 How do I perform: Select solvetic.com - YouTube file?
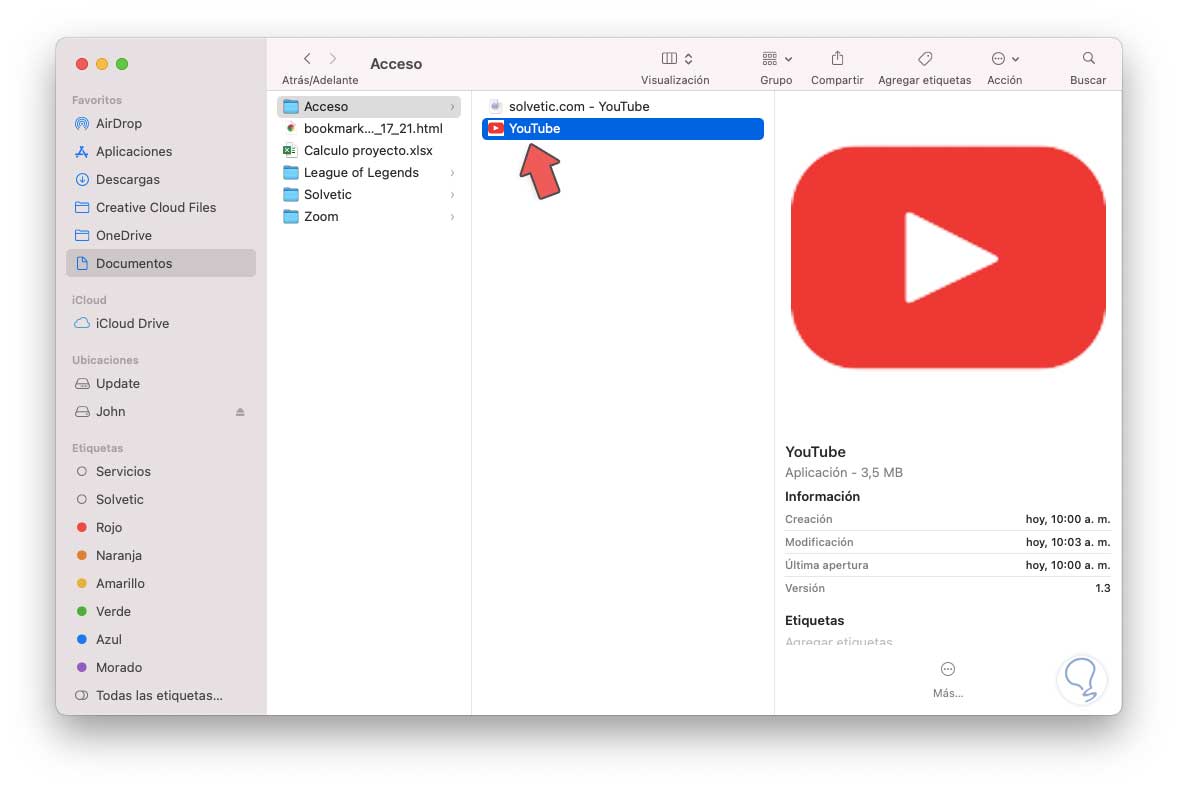click(623, 107)
